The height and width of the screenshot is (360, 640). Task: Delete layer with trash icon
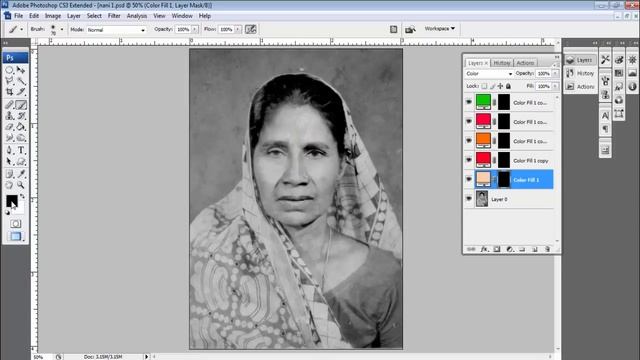pyautogui.click(x=547, y=249)
